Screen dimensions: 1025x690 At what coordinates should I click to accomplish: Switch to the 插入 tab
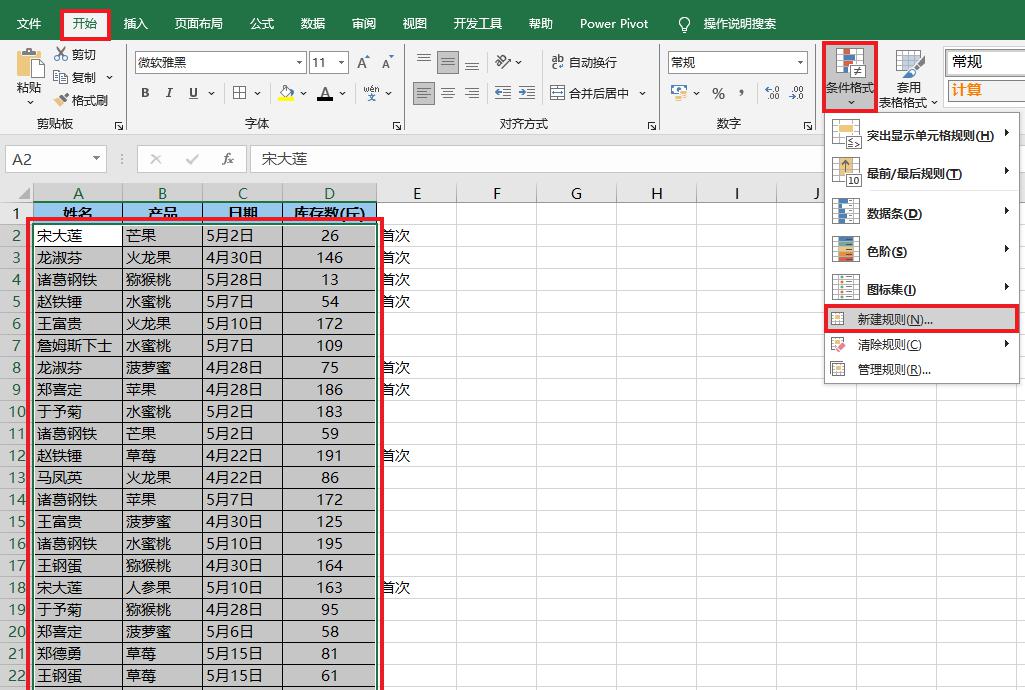pos(135,24)
